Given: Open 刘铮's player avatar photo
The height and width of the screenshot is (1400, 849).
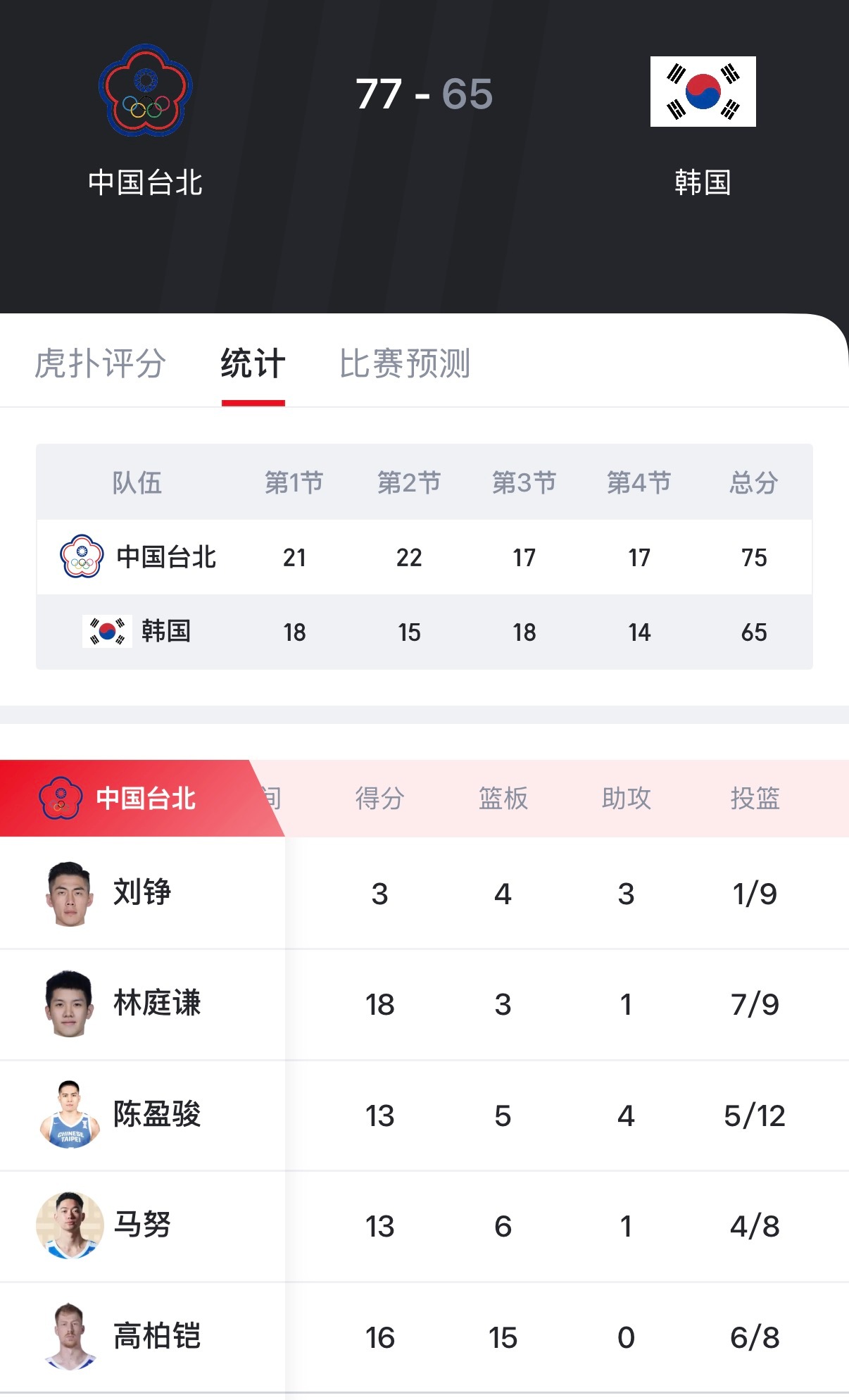Looking at the screenshot, I should (69, 893).
